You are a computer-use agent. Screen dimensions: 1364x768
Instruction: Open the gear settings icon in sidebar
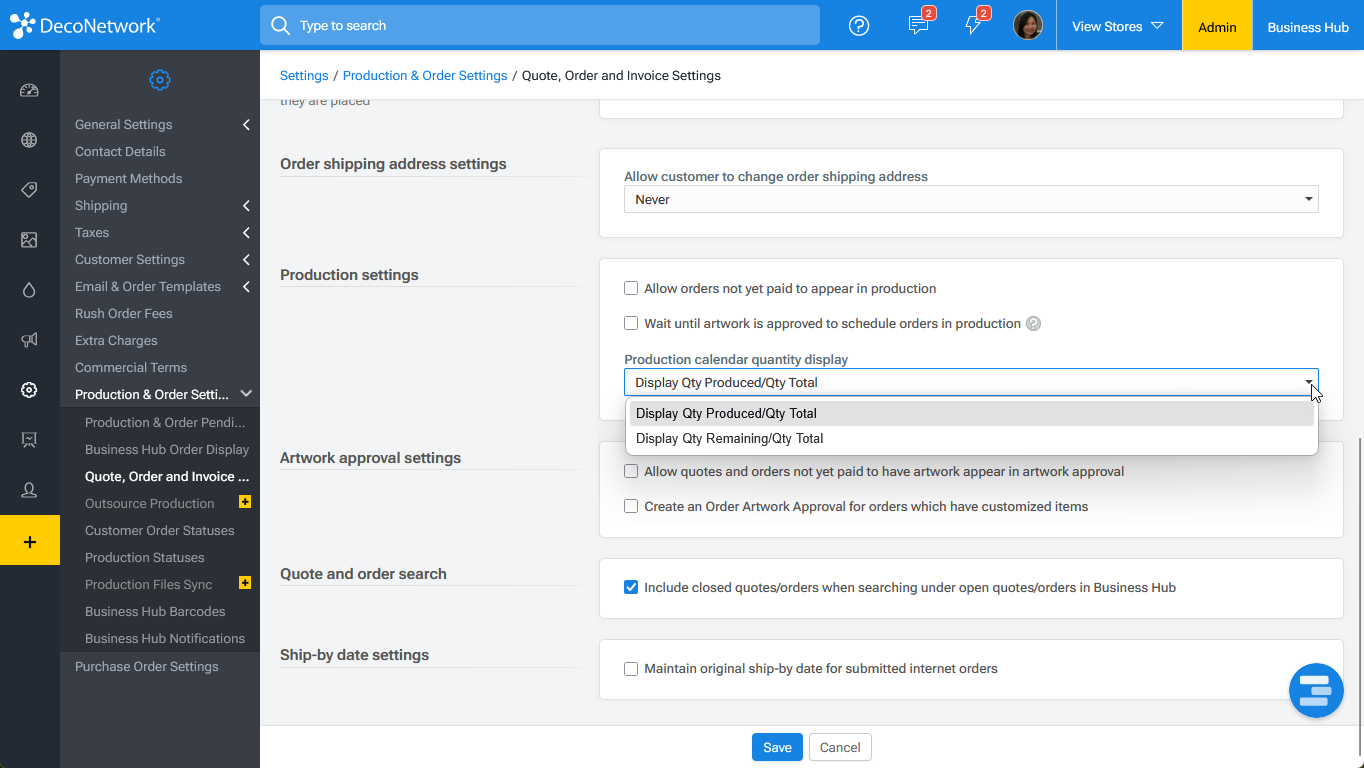(29, 390)
